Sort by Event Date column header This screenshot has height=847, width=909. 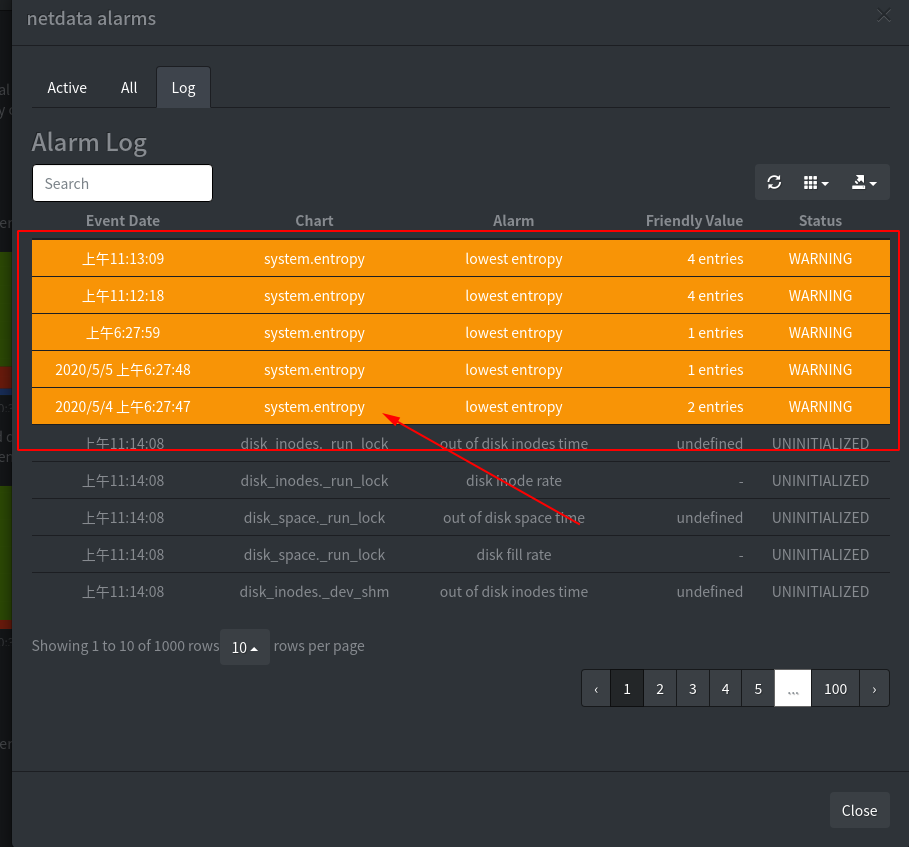122,221
